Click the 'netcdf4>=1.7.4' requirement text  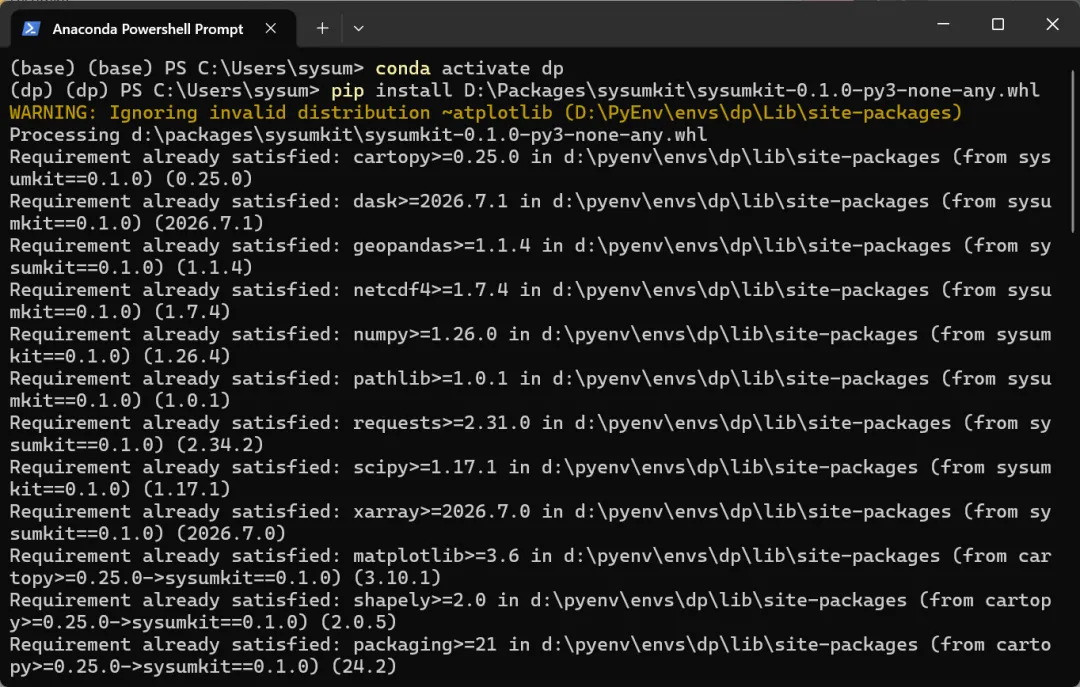click(430, 289)
